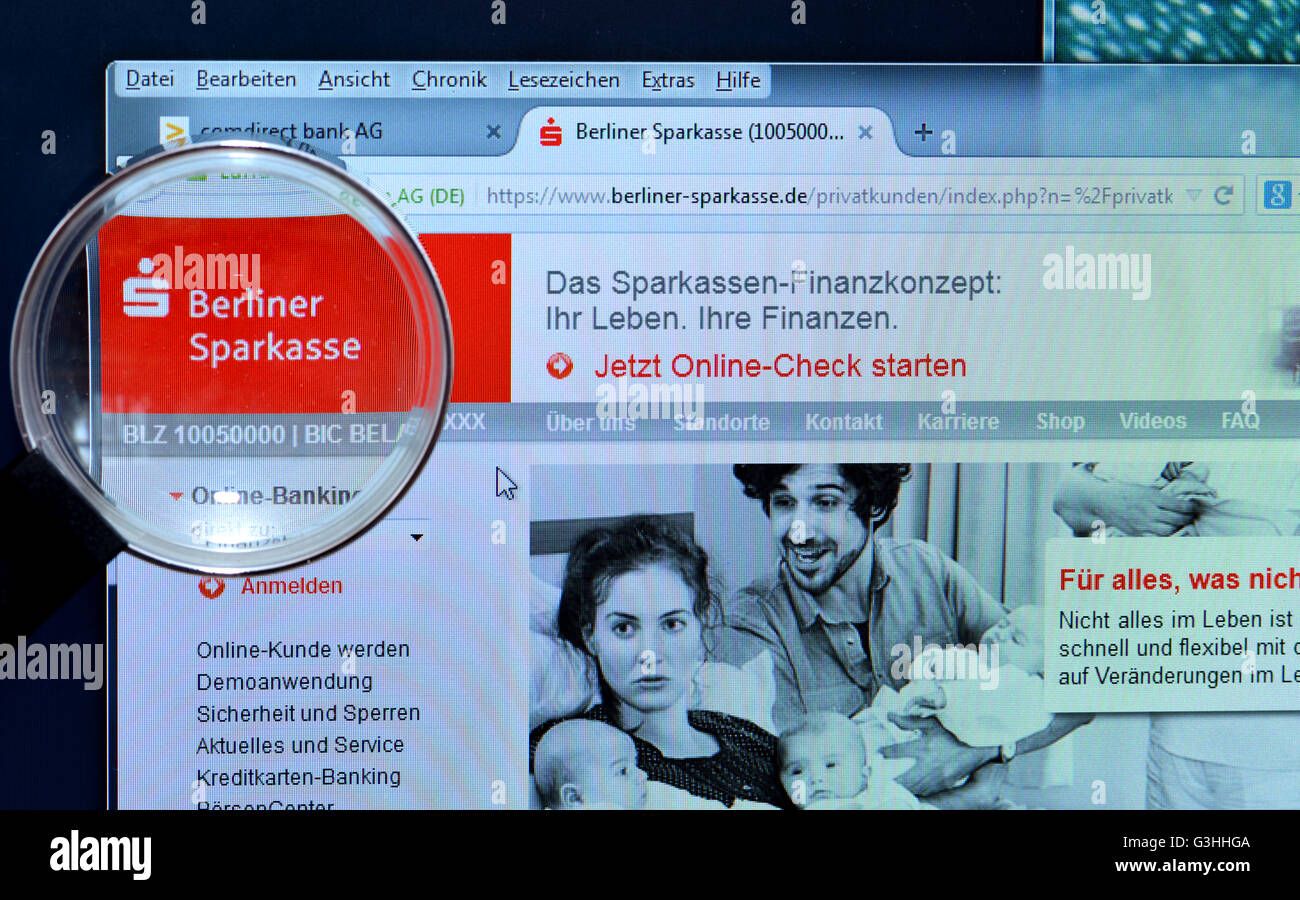This screenshot has width=1300, height=900.
Task: Open the Videos navigation link
Action: pyautogui.click(x=1152, y=421)
